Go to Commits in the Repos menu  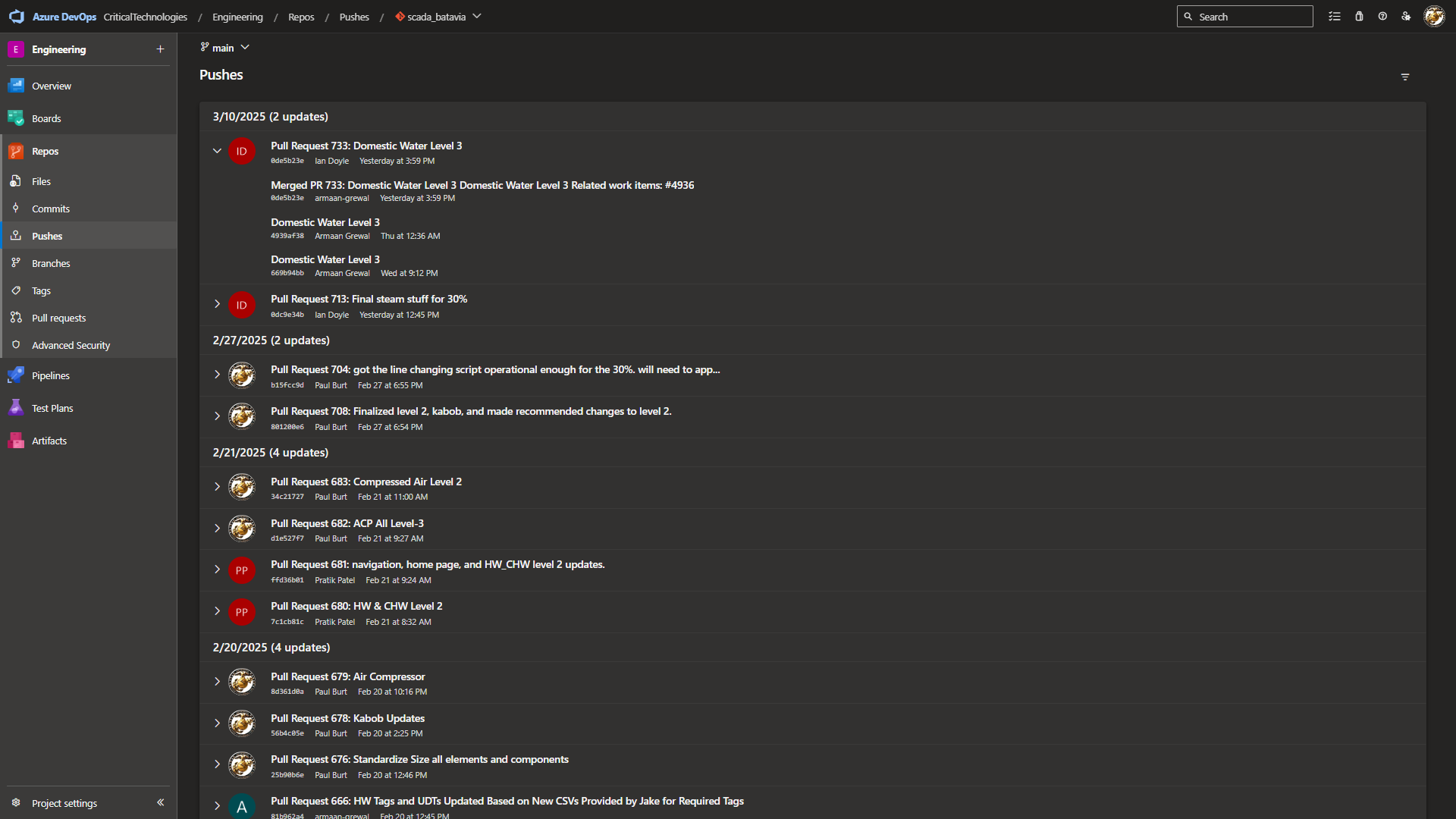pyautogui.click(x=51, y=209)
